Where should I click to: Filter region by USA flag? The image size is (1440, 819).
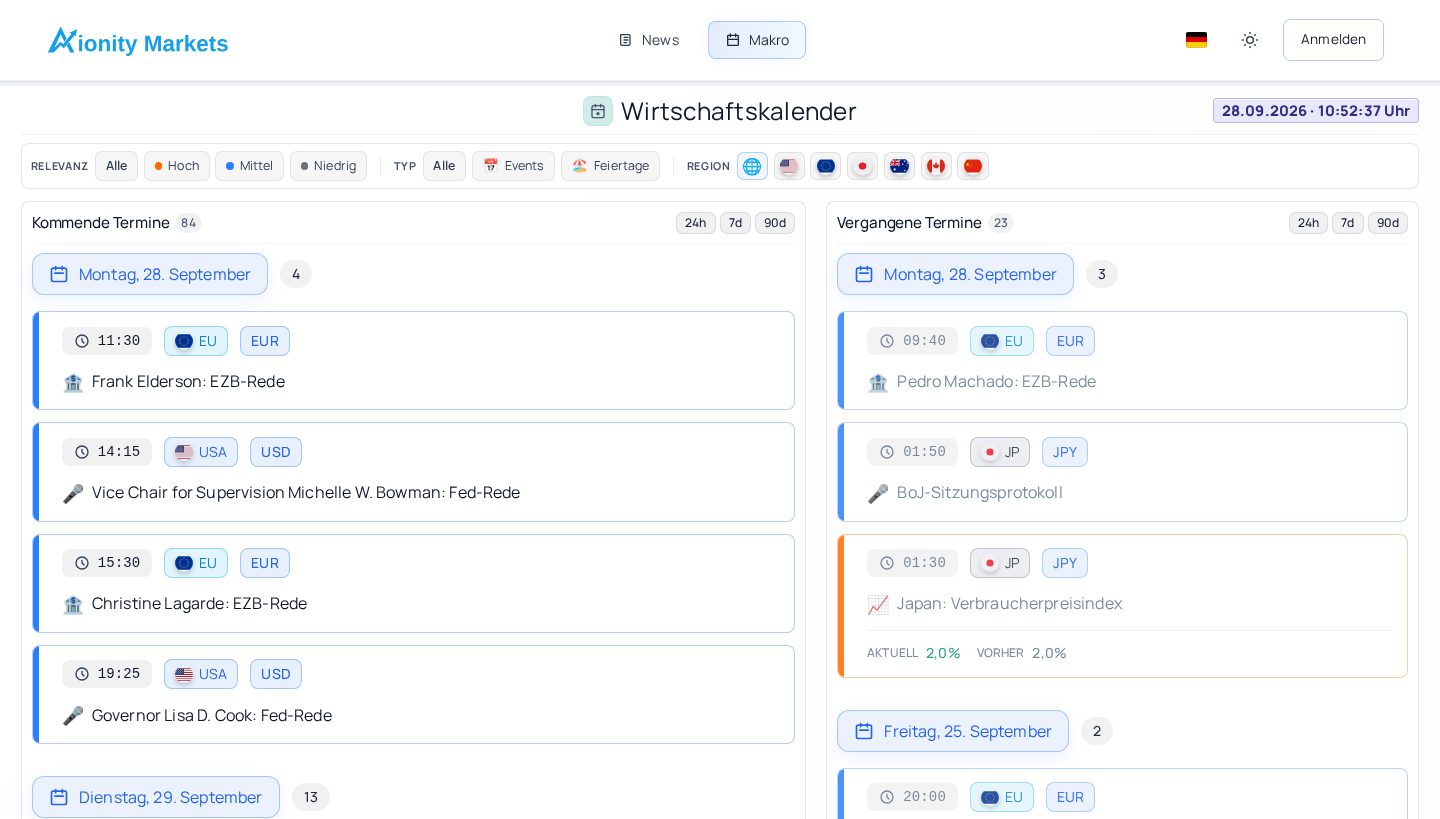(789, 166)
